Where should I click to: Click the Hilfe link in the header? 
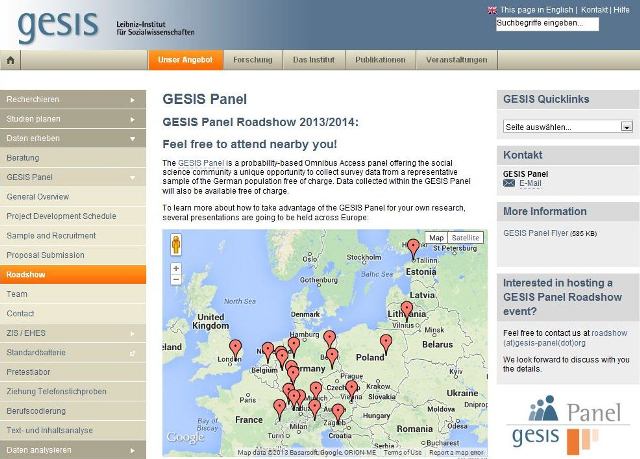[621, 10]
